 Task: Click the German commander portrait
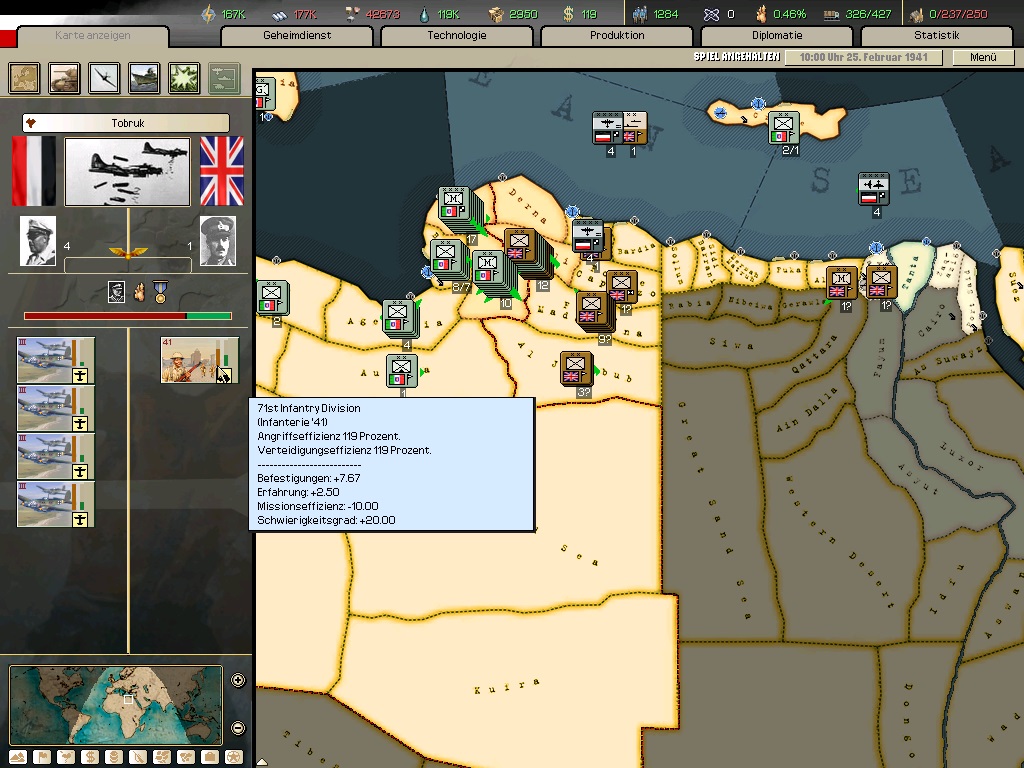(38, 242)
